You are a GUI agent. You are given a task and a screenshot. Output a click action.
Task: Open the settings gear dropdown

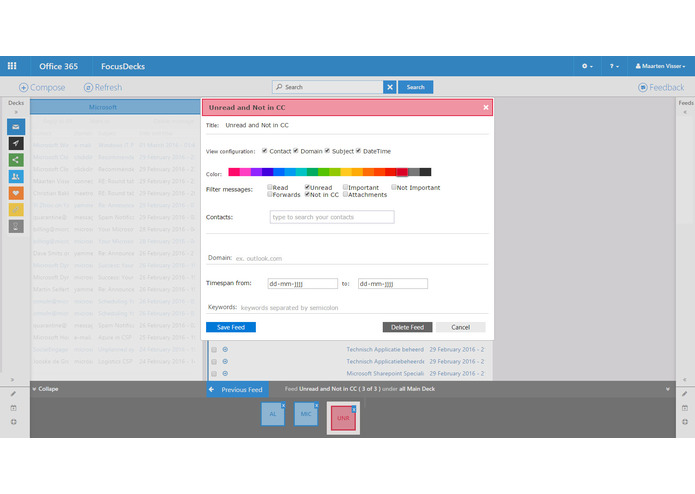tap(587, 66)
